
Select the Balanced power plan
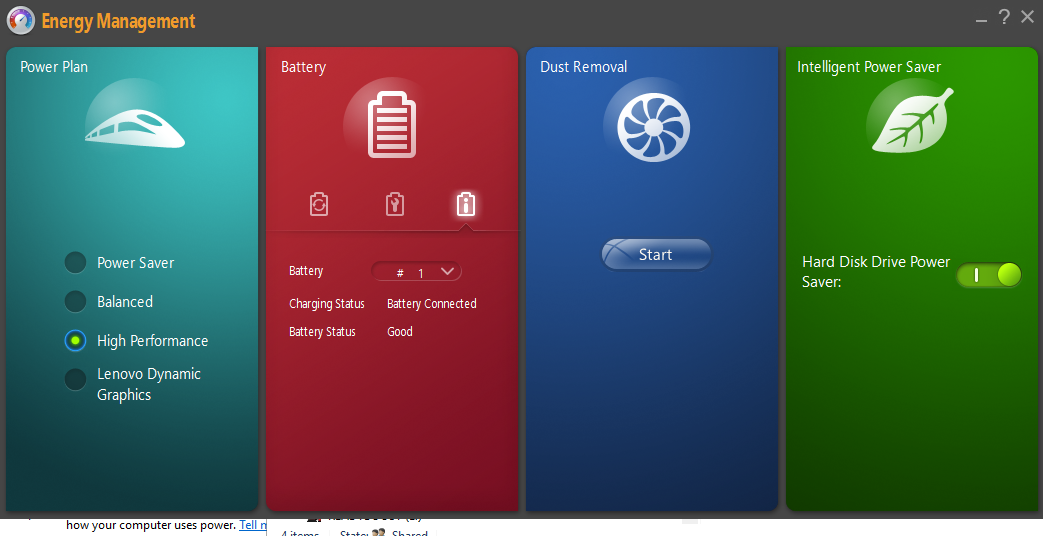click(x=75, y=301)
